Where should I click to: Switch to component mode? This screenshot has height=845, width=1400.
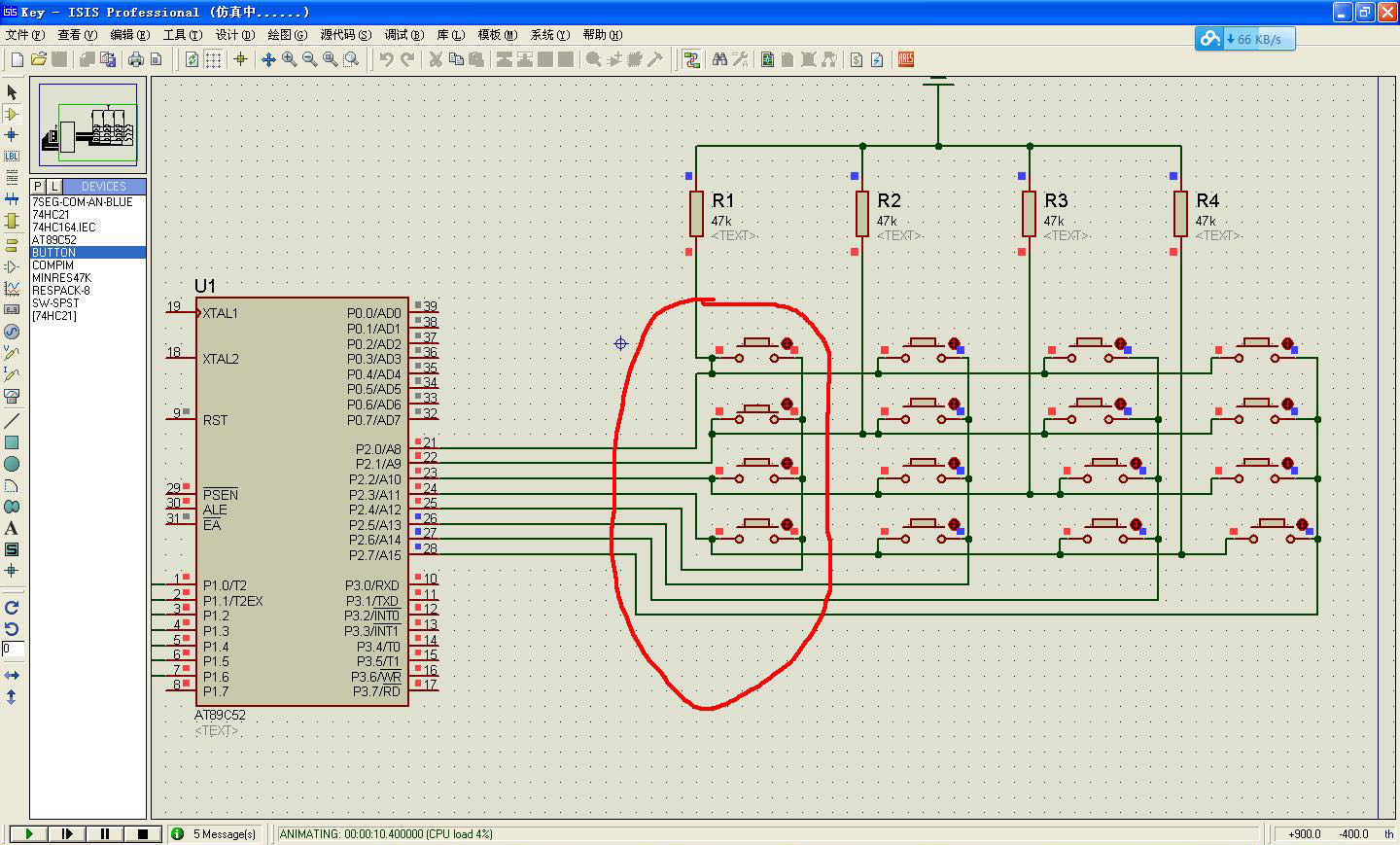pos(12,114)
